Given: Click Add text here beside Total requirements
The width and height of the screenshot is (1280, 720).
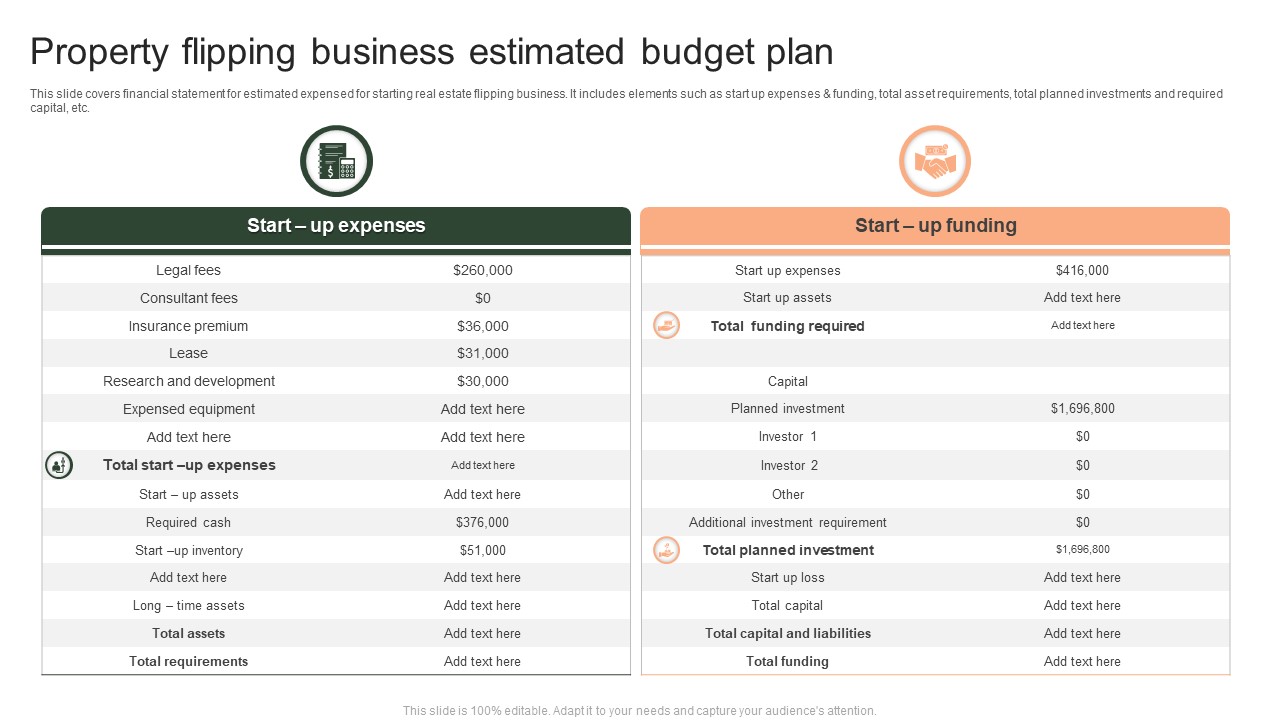Looking at the screenshot, I should point(483,661).
